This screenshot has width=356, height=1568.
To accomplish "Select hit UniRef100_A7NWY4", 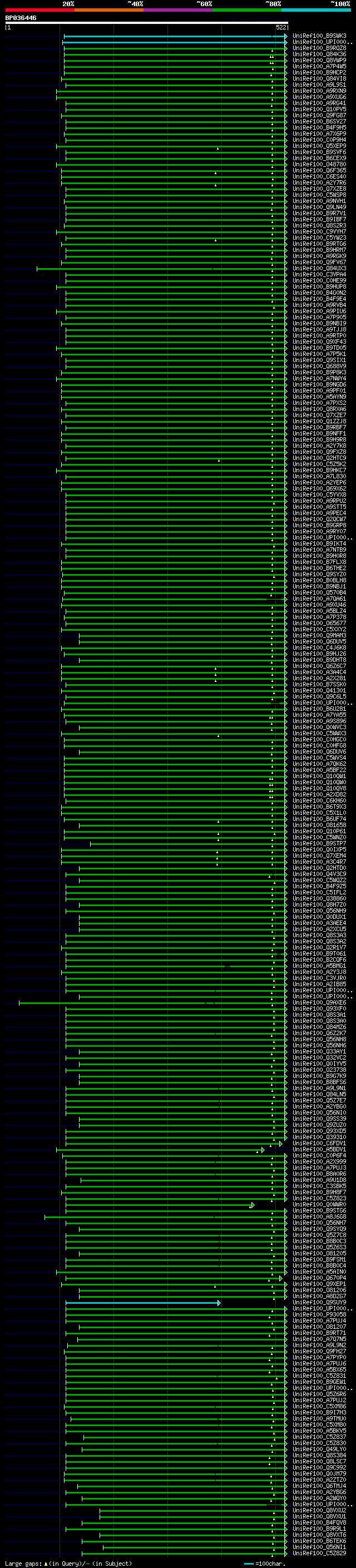I will point(319,379).
